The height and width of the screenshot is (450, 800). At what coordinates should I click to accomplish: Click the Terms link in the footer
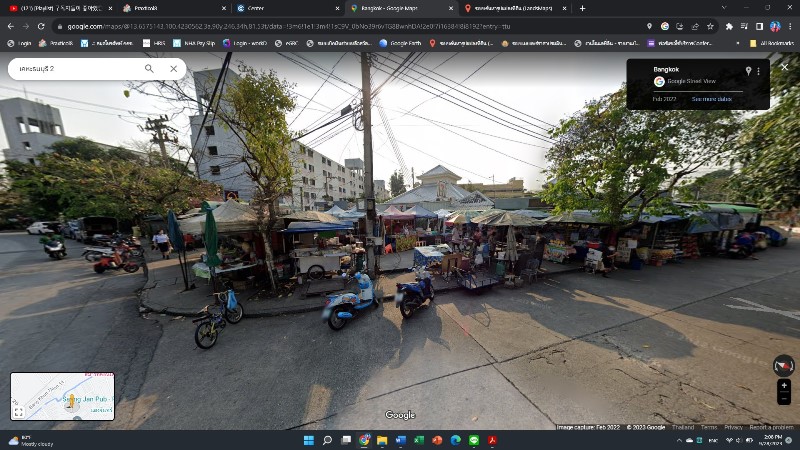pyautogui.click(x=709, y=427)
